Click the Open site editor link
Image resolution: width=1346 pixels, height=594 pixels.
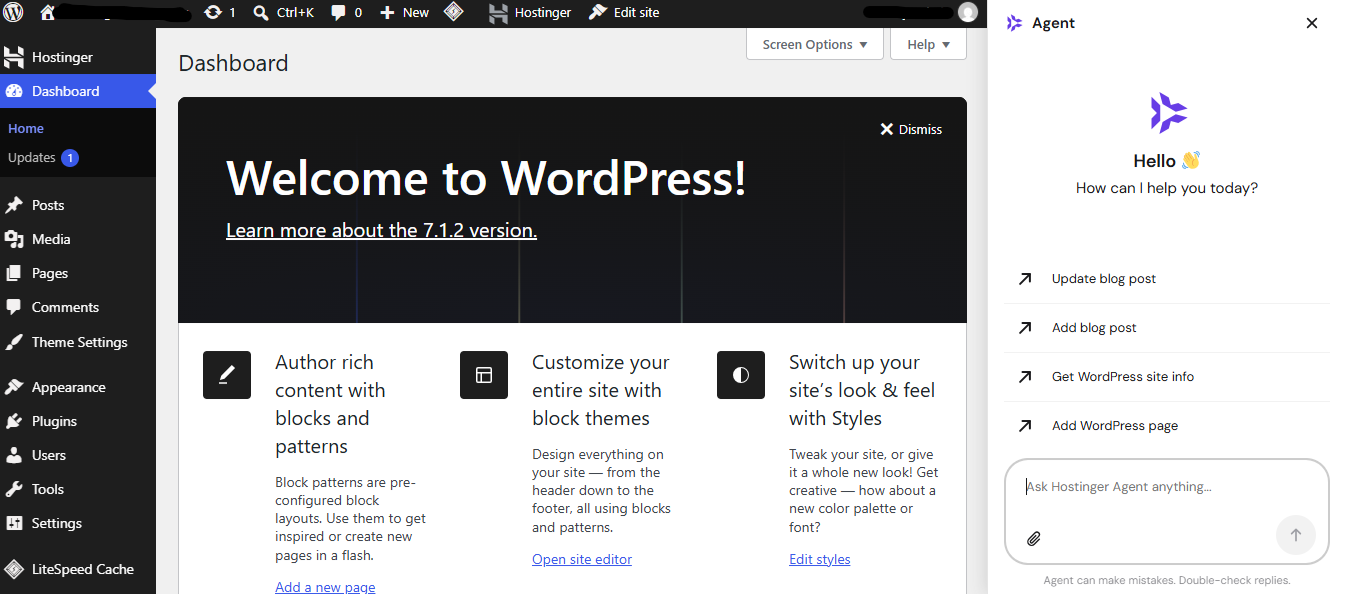(x=582, y=559)
